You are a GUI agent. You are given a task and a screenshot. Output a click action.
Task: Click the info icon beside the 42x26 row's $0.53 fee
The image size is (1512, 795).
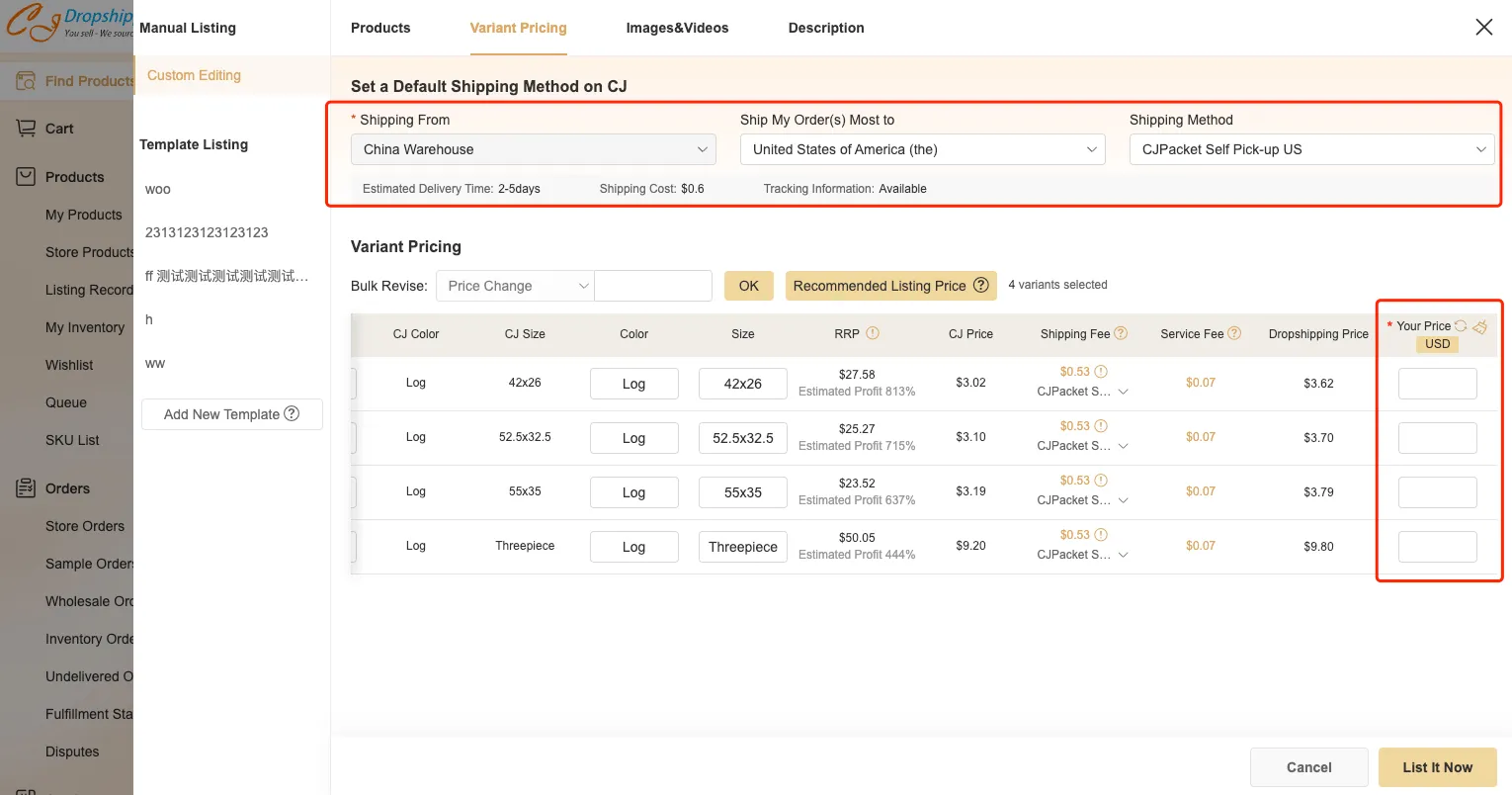1101,372
